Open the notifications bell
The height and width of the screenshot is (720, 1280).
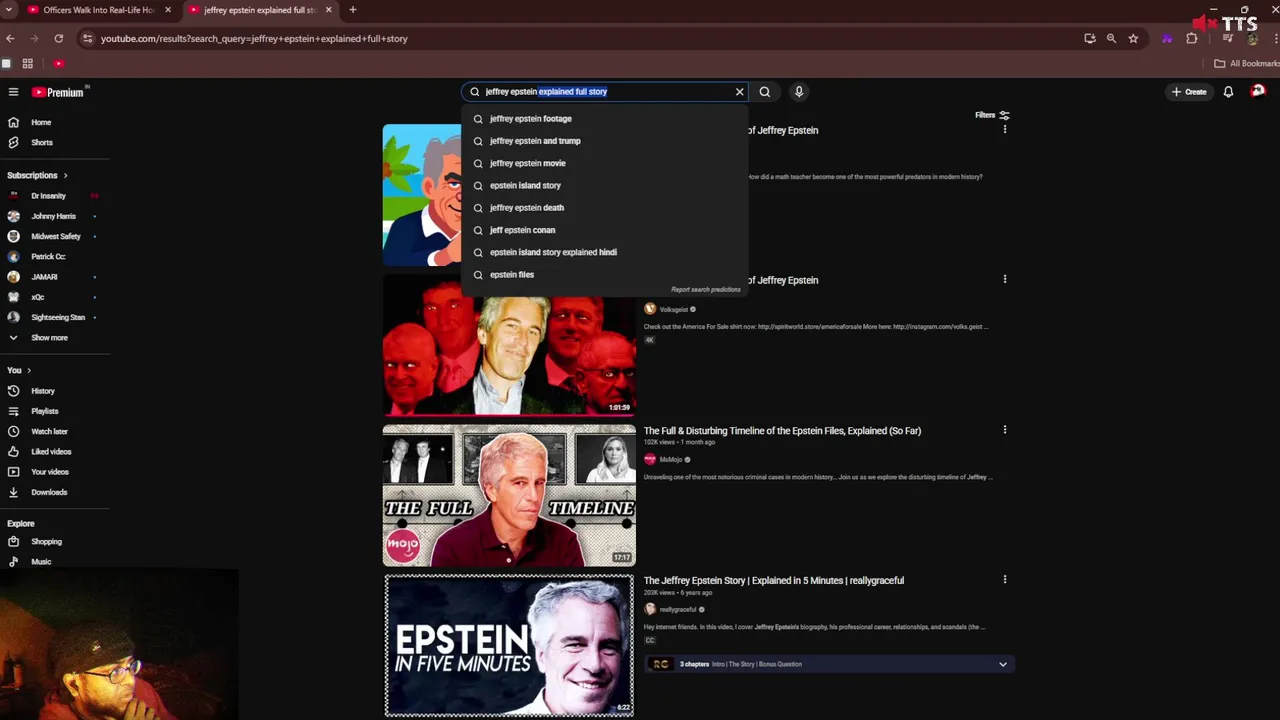coord(1228,92)
